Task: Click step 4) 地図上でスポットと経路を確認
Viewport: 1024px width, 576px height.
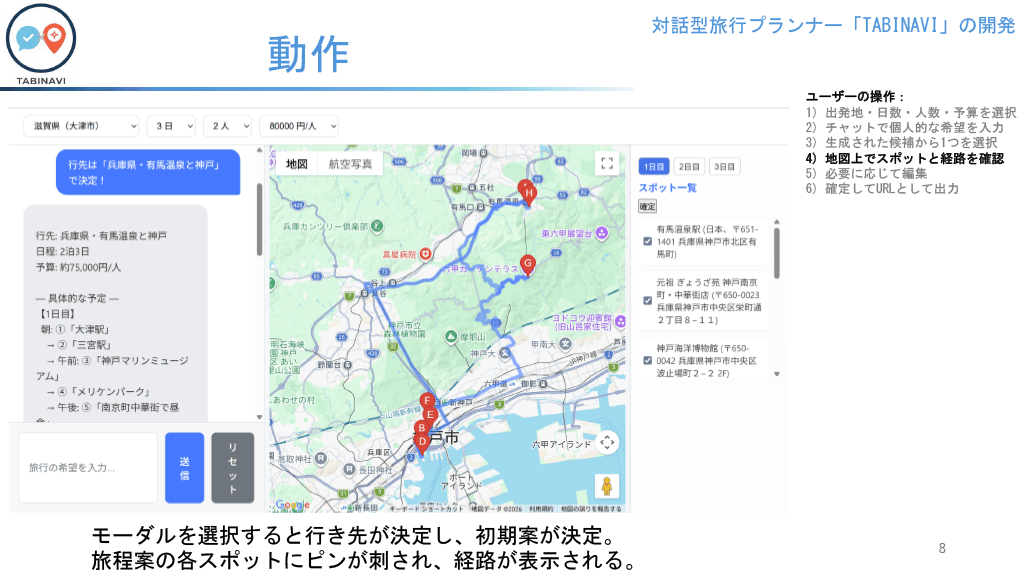Action: [904, 158]
